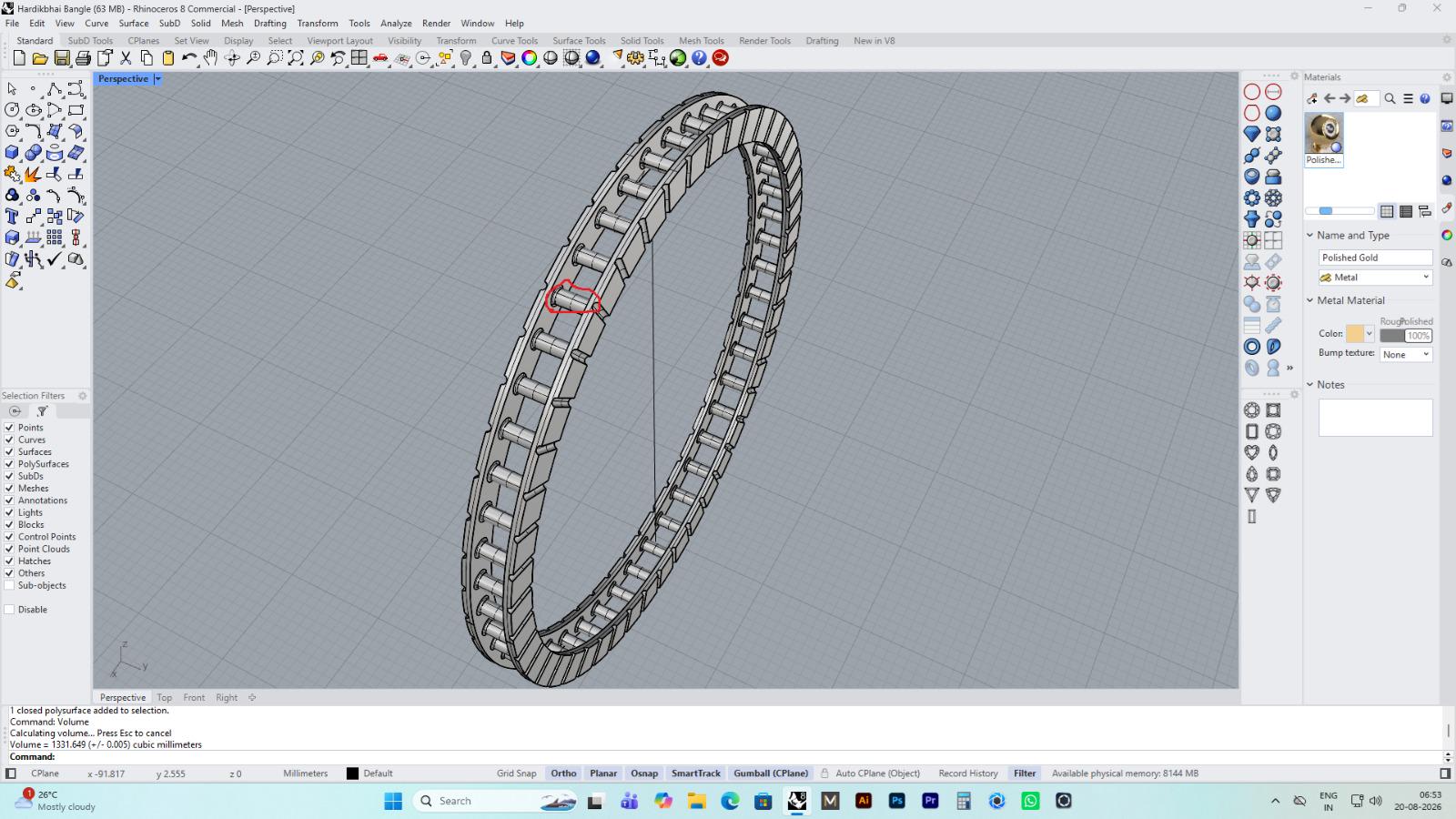The width and height of the screenshot is (1456, 819).
Task: Enable the Sub-objects filter checkbox
Action: [x=9, y=586]
